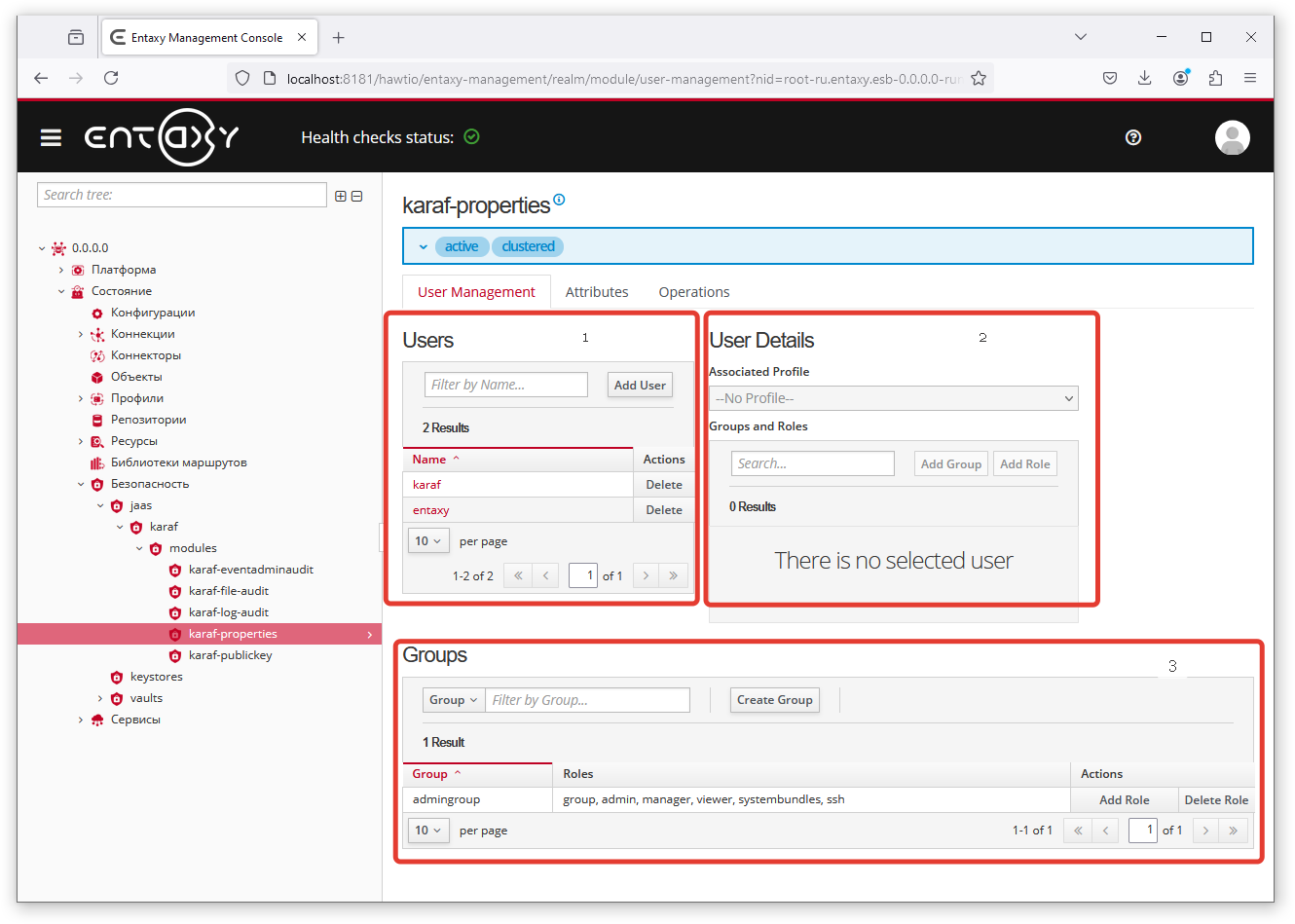The width and height of the screenshot is (1295, 924).
Task: Expand the vaults tree node
Action: [x=100, y=698]
